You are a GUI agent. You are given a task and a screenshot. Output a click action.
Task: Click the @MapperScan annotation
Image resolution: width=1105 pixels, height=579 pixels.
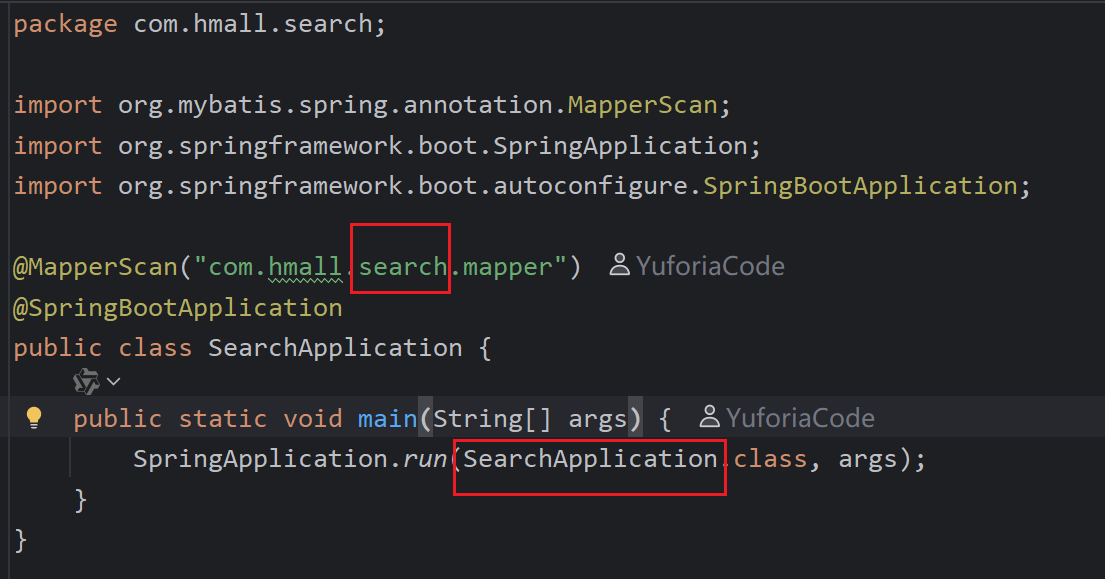coord(96,267)
